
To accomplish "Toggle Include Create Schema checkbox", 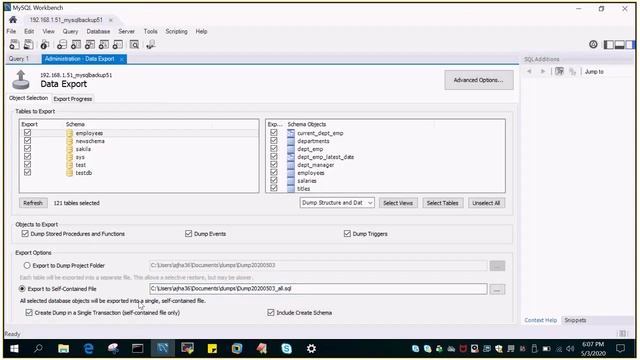I will click(x=271, y=313).
